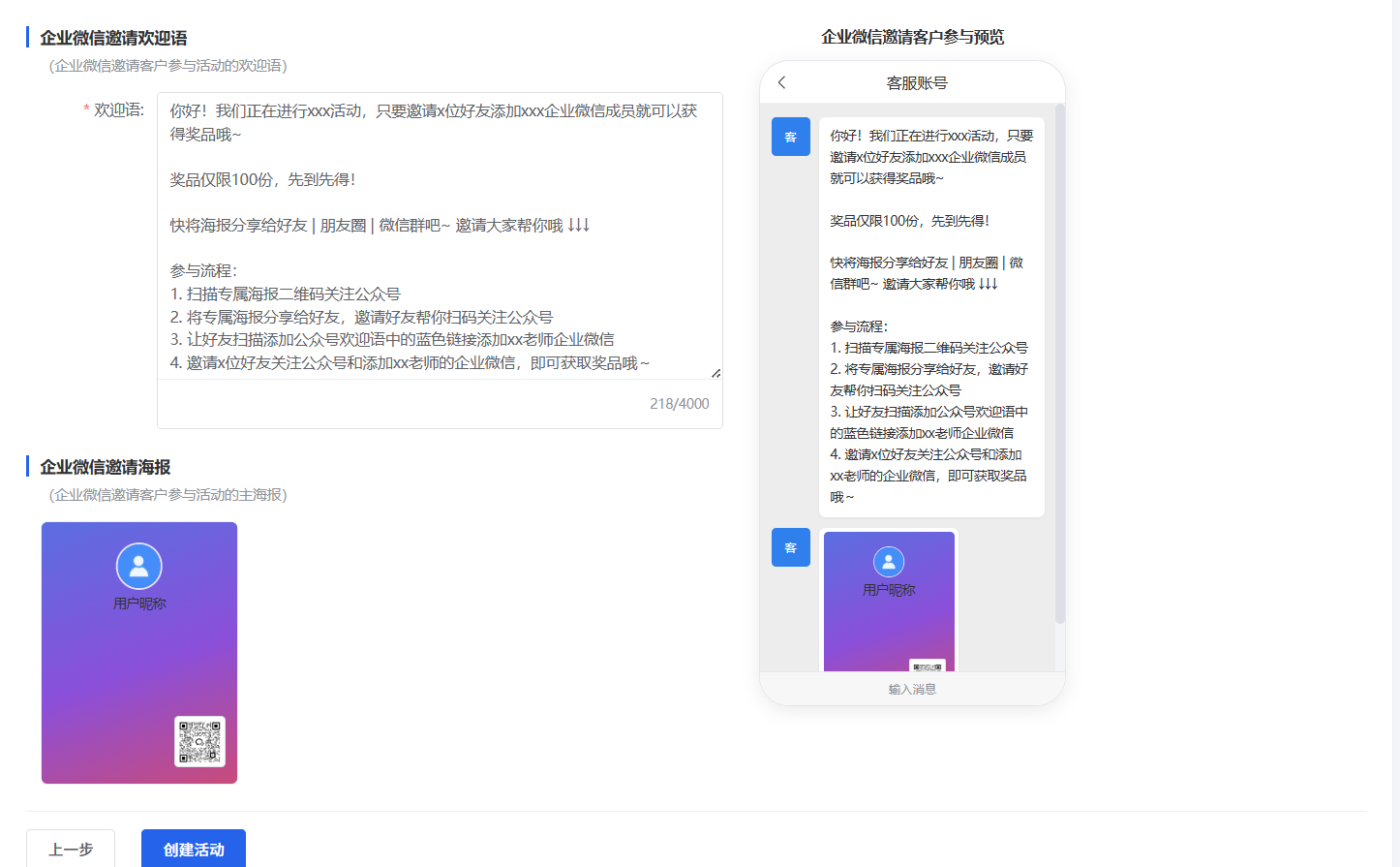
Task: Click 参与流程 line in text area
Action: click(203, 270)
